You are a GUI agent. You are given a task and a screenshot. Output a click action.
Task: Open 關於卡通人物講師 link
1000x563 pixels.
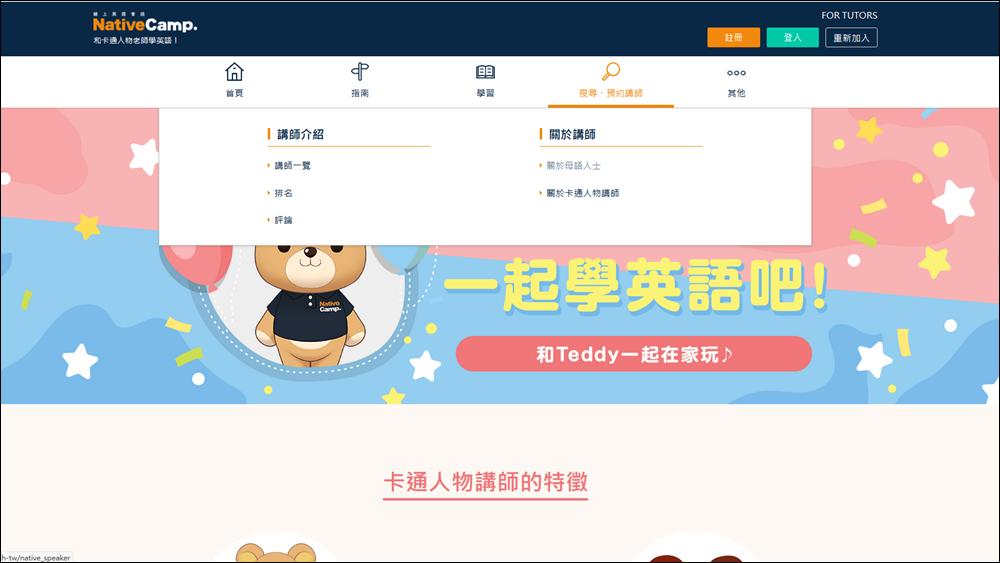582,193
